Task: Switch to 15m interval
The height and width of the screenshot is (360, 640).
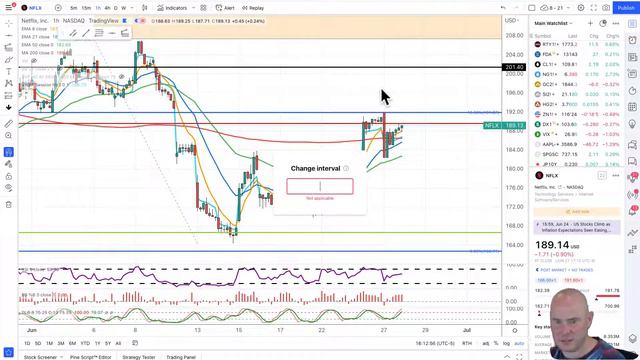Action: click(x=86, y=8)
